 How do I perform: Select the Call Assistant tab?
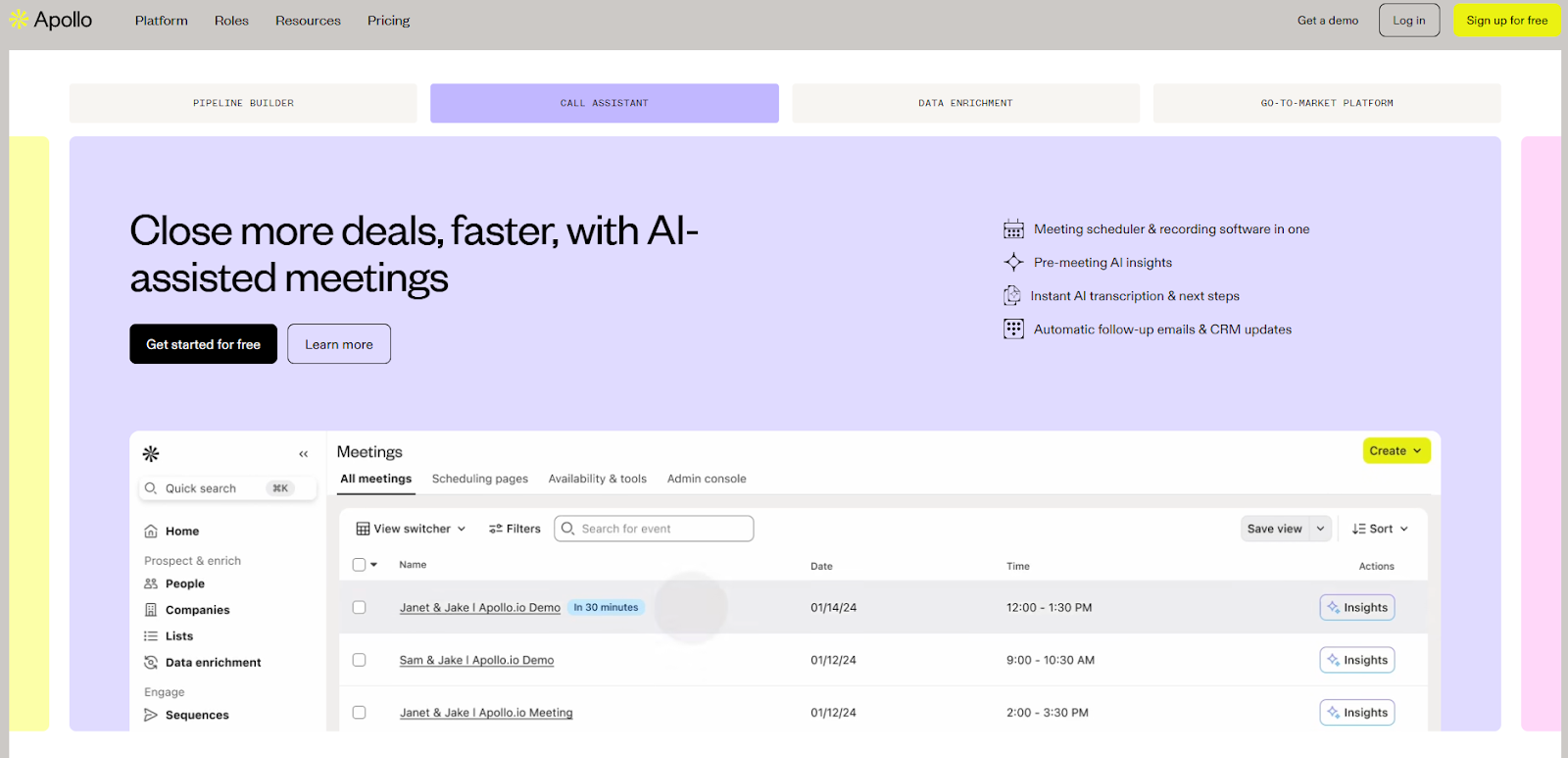click(x=605, y=103)
